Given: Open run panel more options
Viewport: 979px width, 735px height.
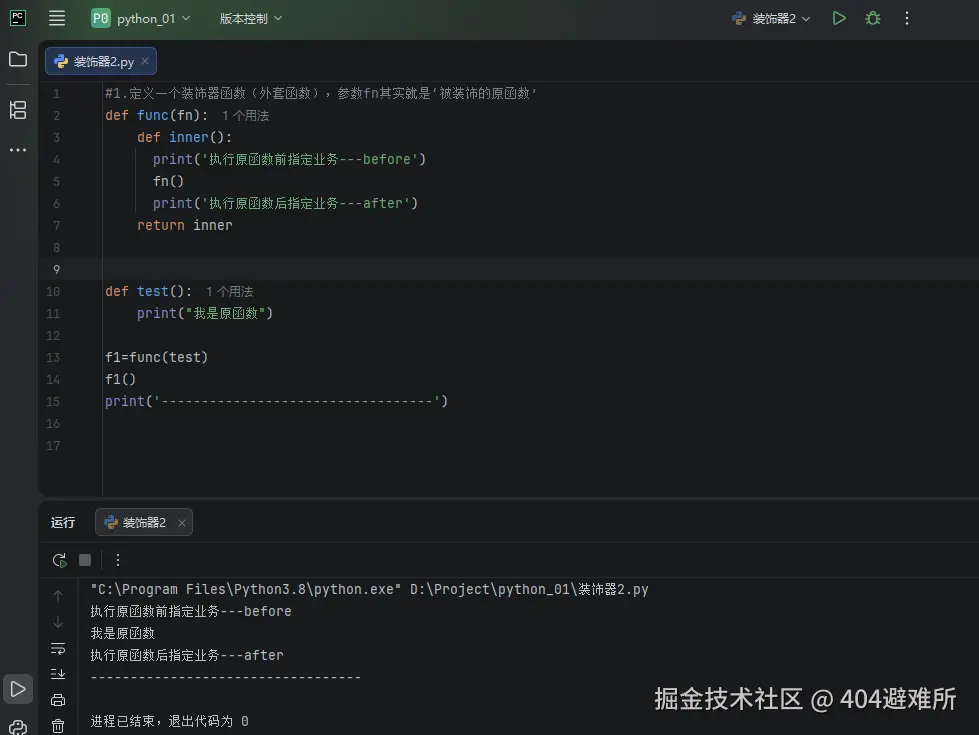Looking at the screenshot, I should [117, 560].
